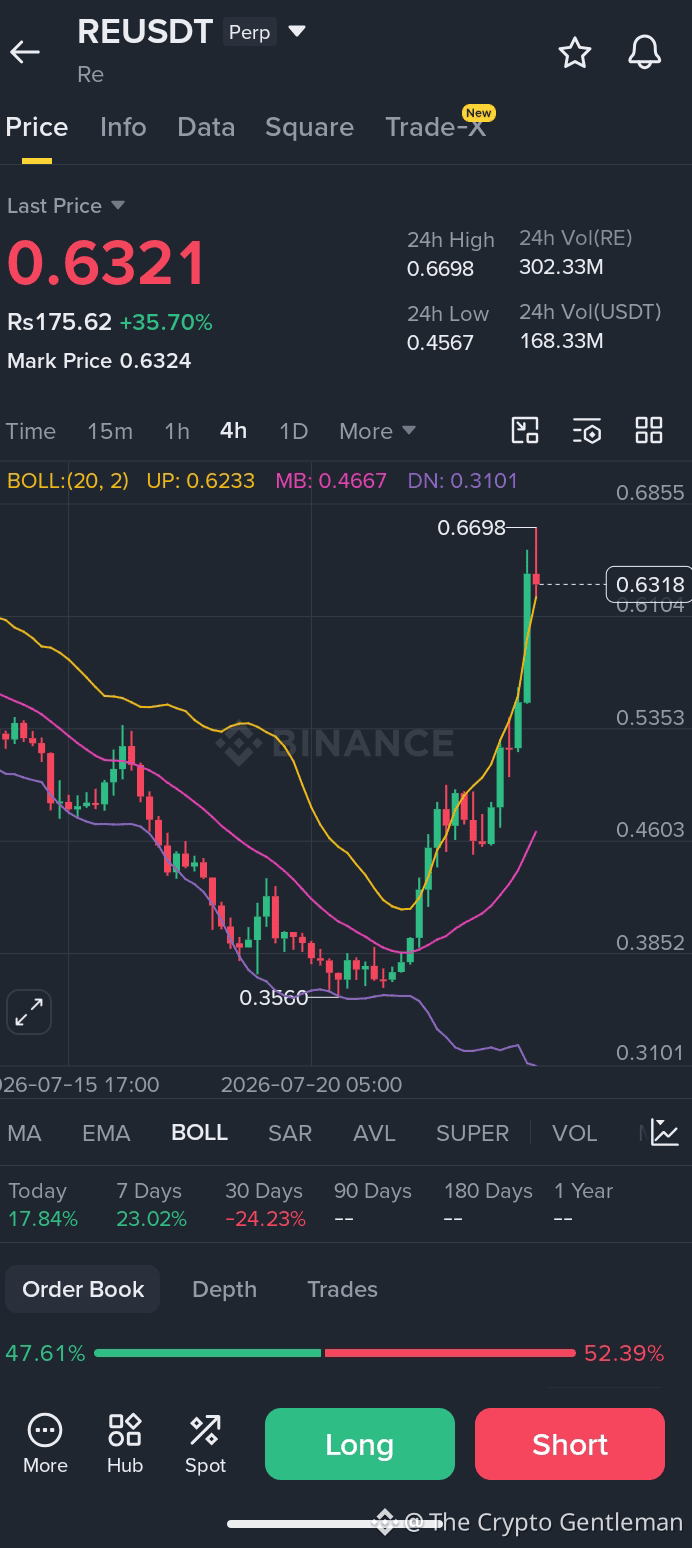The height and width of the screenshot is (1548, 692).
Task: Tap the 30 Days -24.23% performance value
Action: 266,1219
